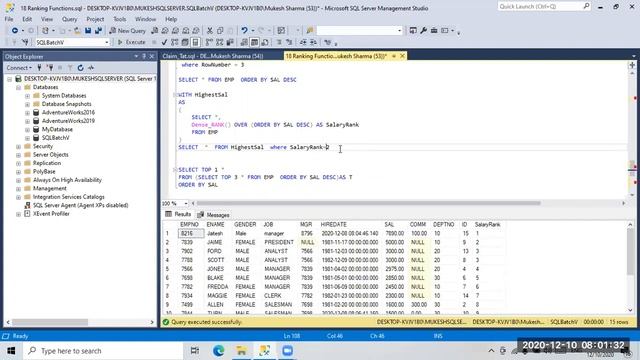Expand System Databases node
The width and height of the screenshot is (640, 360).
point(27,96)
